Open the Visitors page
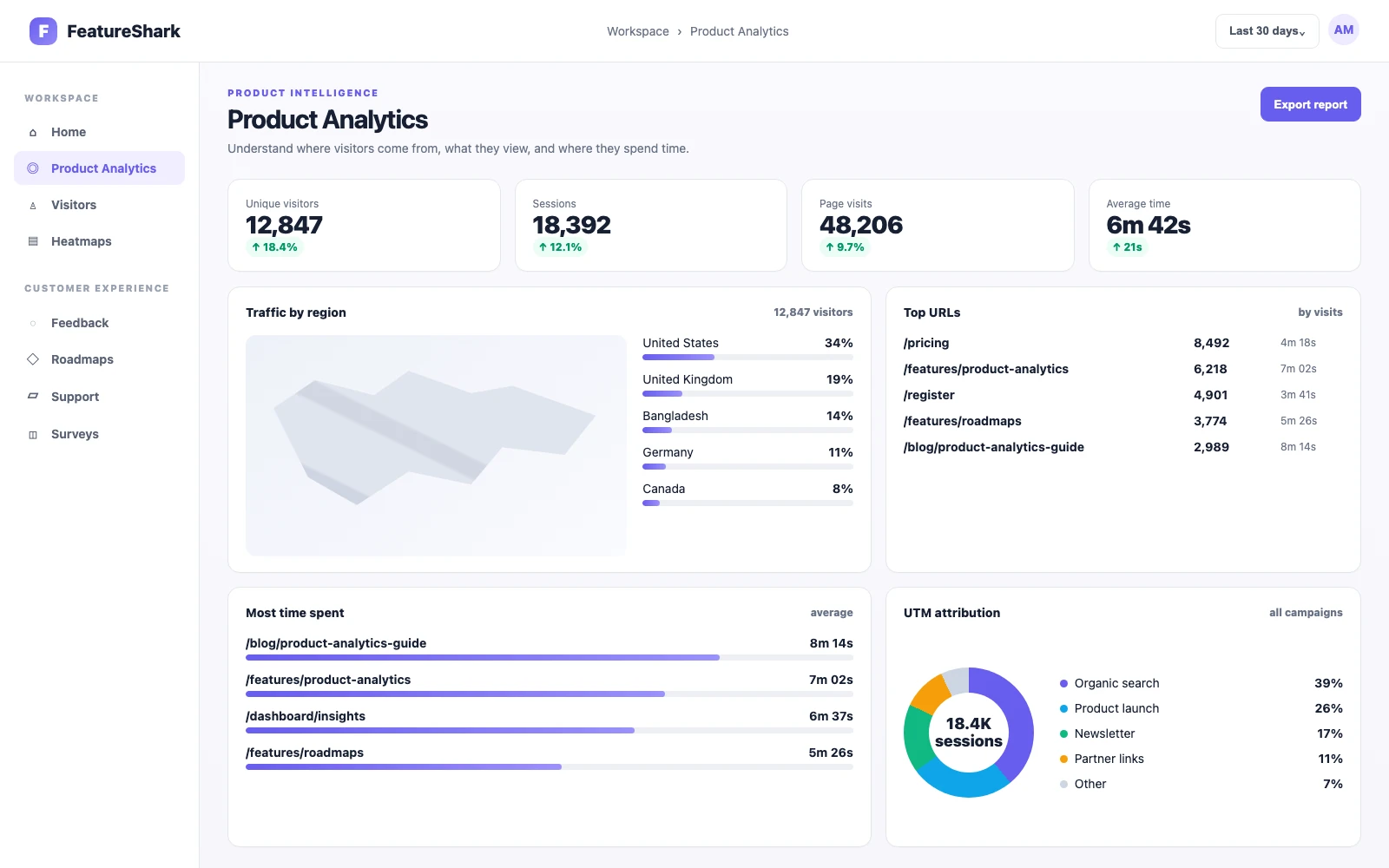Screen dimensions: 1389x868 coord(99,205)
